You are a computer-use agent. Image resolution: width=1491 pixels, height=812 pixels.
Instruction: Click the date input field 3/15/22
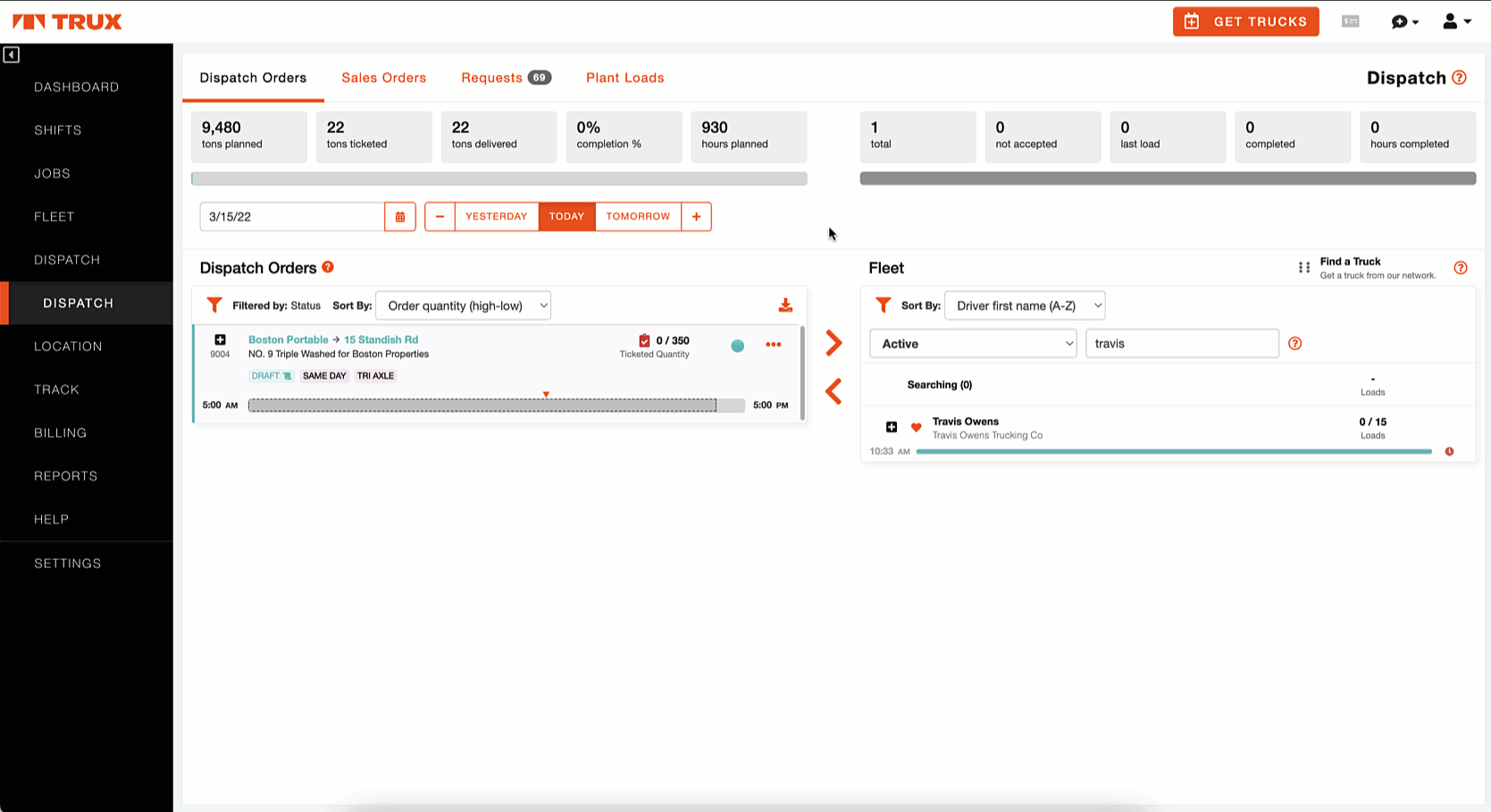292,216
